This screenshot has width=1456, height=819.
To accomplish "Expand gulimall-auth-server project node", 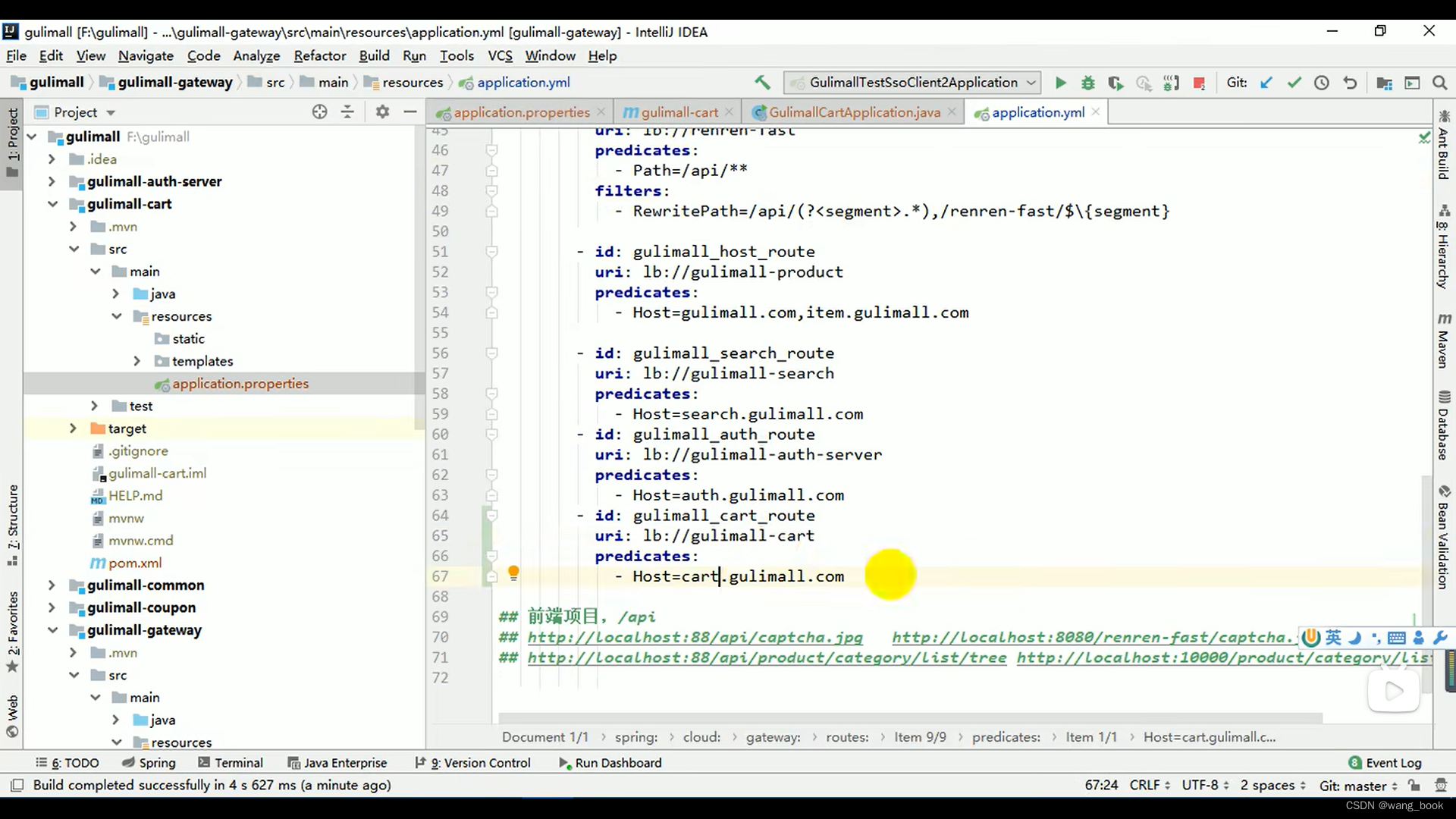I will coord(50,181).
